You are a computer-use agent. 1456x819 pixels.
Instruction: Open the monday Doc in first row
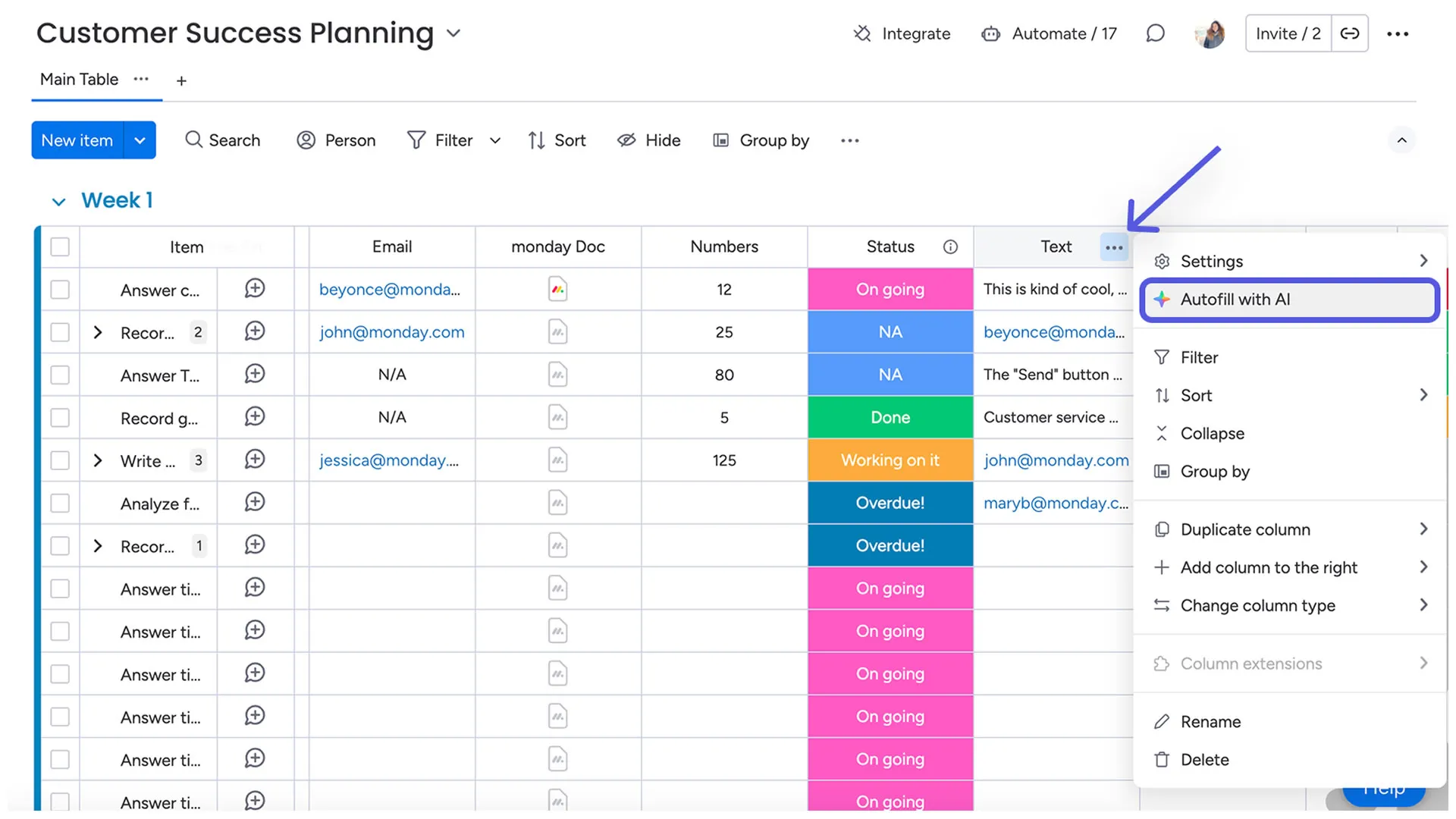click(x=557, y=289)
